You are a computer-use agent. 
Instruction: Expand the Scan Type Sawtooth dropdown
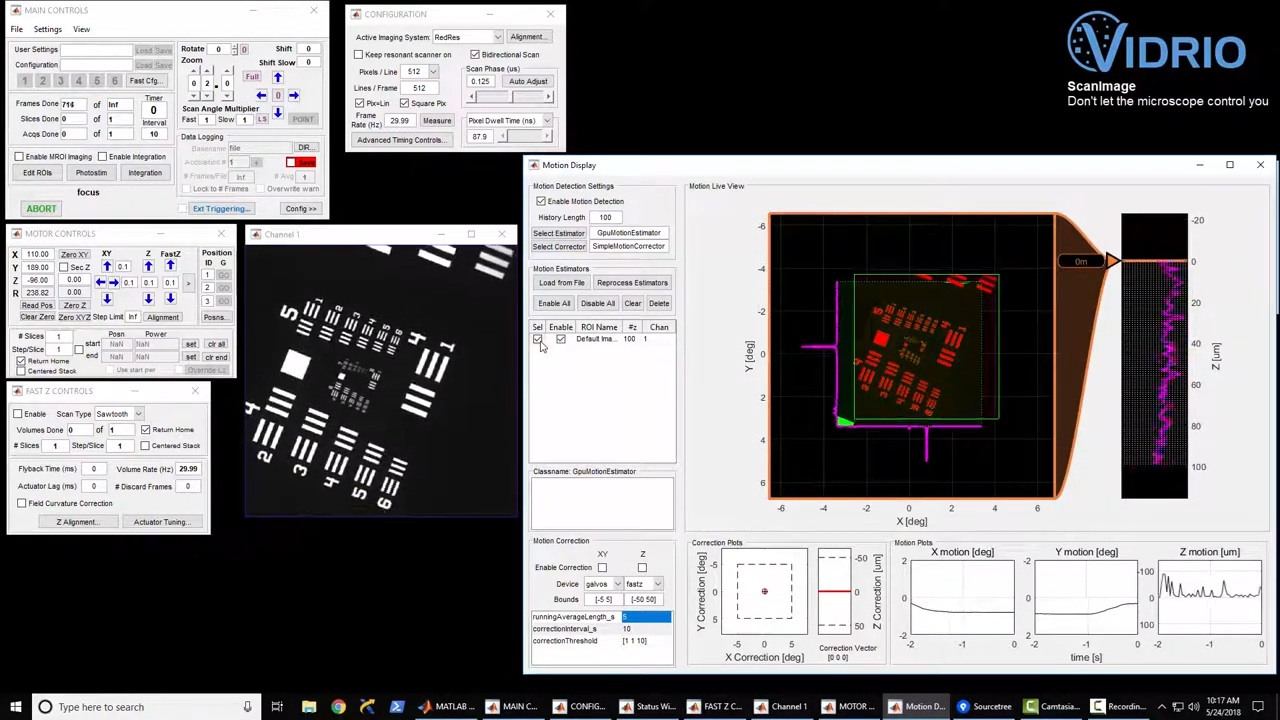coord(117,414)
